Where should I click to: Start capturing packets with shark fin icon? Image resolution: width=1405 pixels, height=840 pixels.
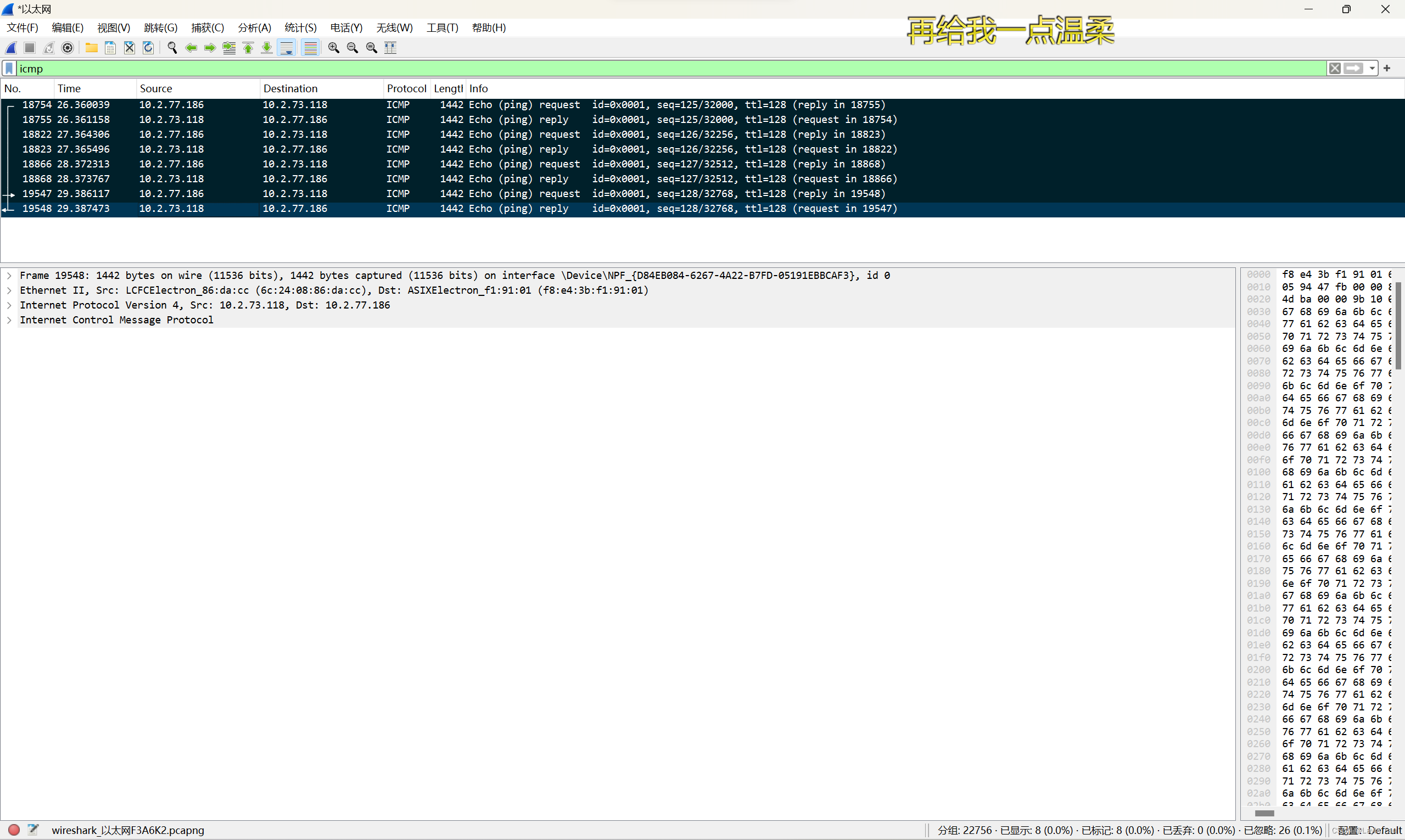[x=12, y=48]
